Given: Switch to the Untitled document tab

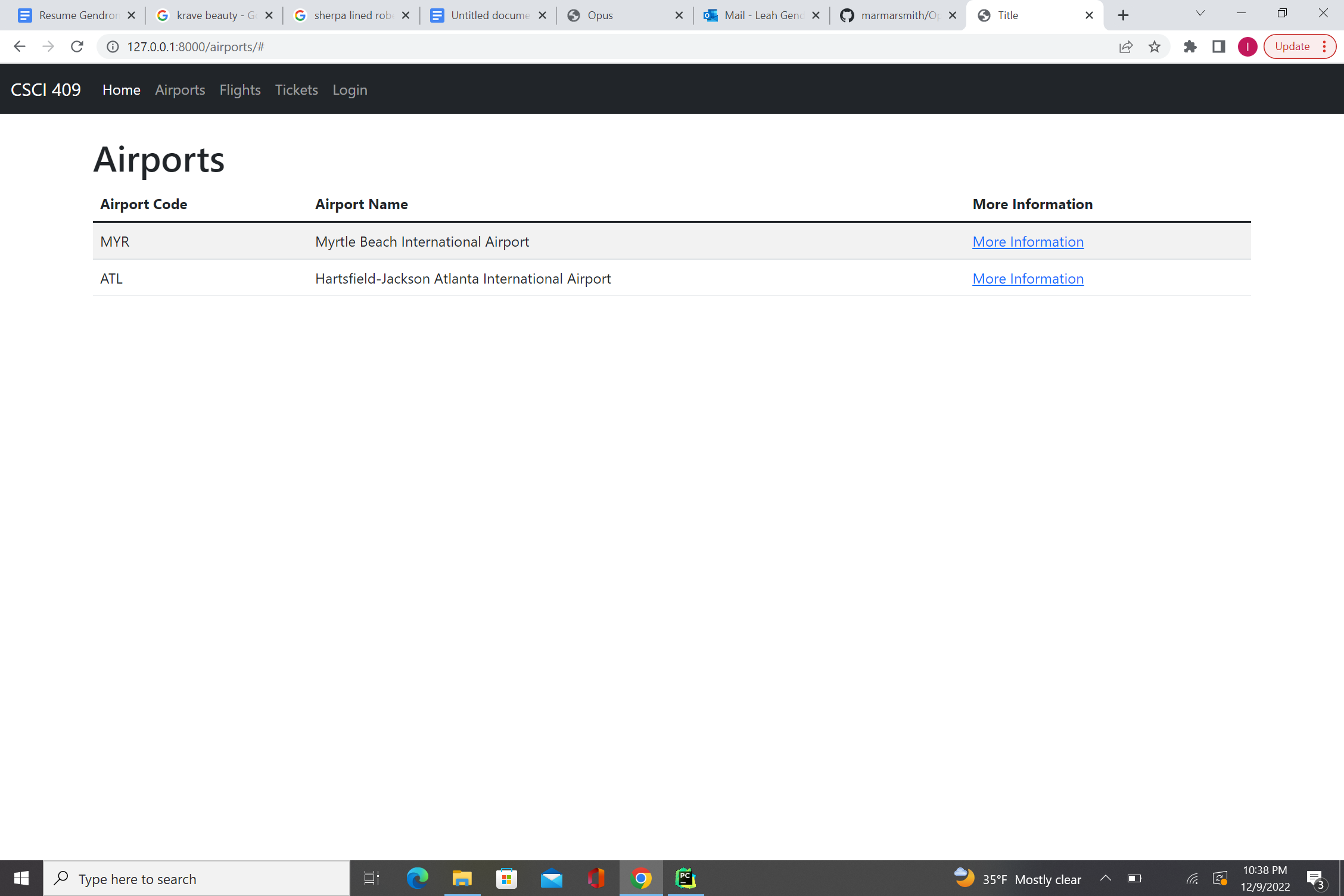Looking at the screenshot, I should (x=487, y=15).
